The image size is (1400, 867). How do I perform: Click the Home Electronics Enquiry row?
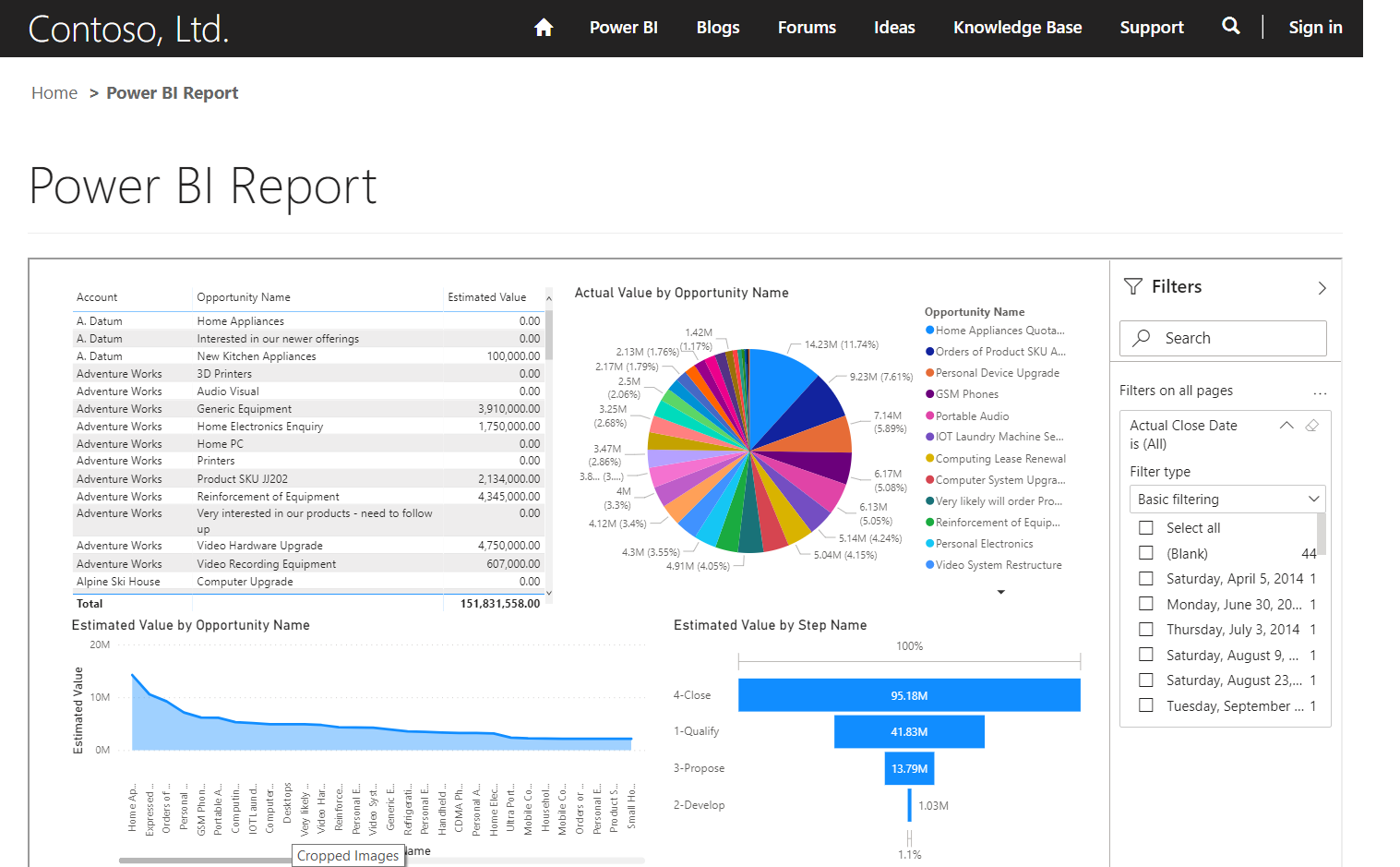tap(308, 427)
